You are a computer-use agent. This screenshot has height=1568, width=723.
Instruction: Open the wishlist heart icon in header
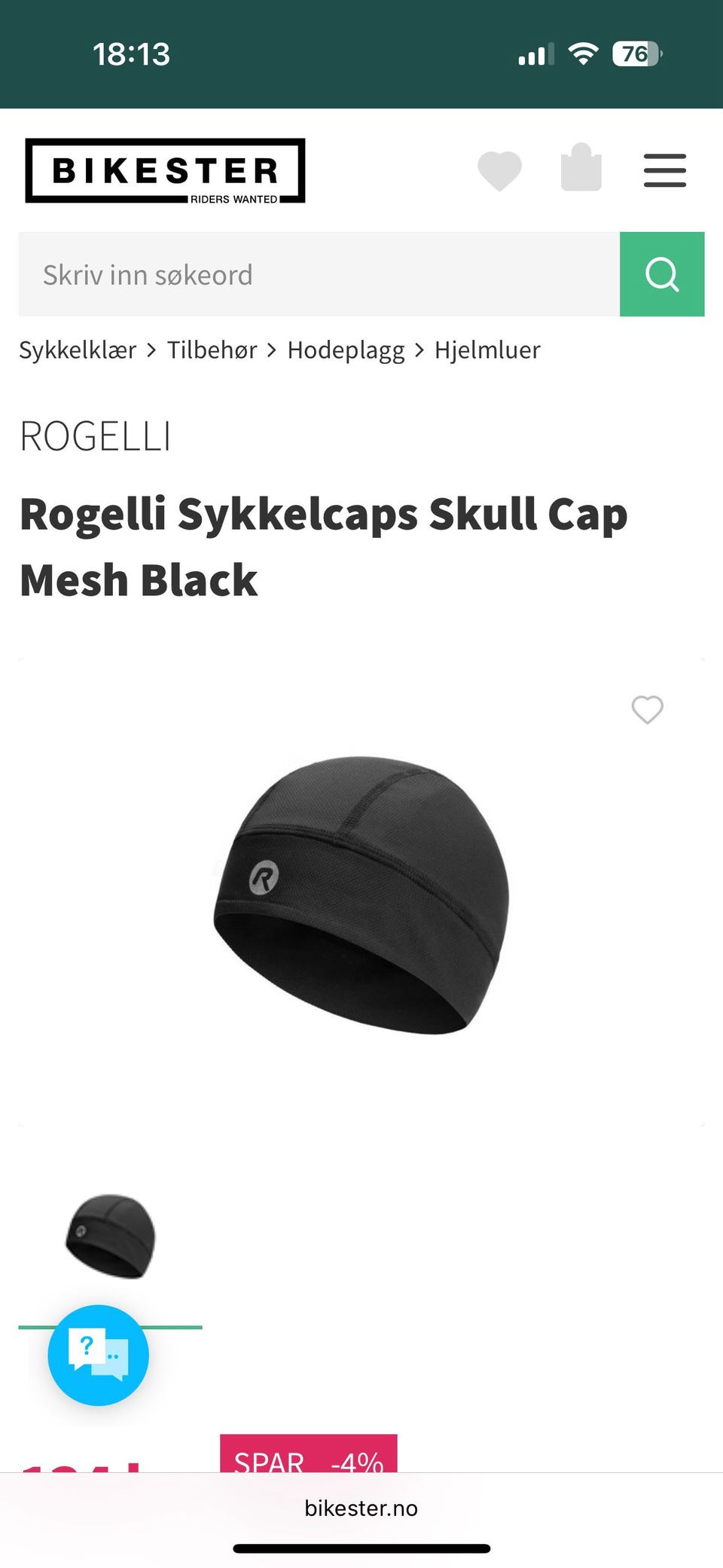(x=499, y=171)
